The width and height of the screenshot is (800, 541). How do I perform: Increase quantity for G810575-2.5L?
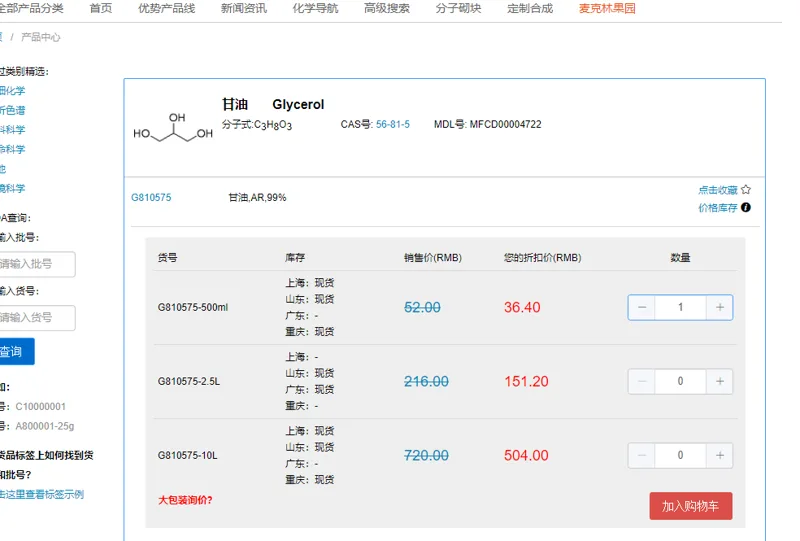click(719, 381)
